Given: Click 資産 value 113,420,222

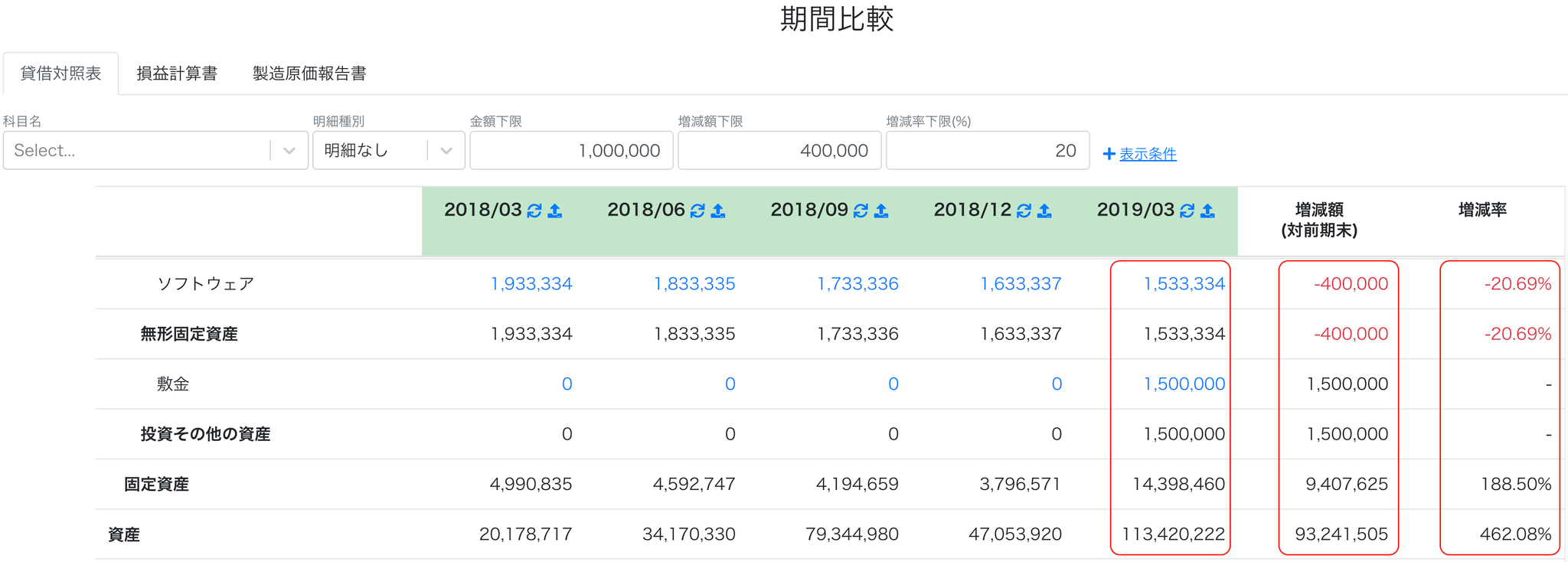Looking at the screenshot, I should click(1174, 534).
